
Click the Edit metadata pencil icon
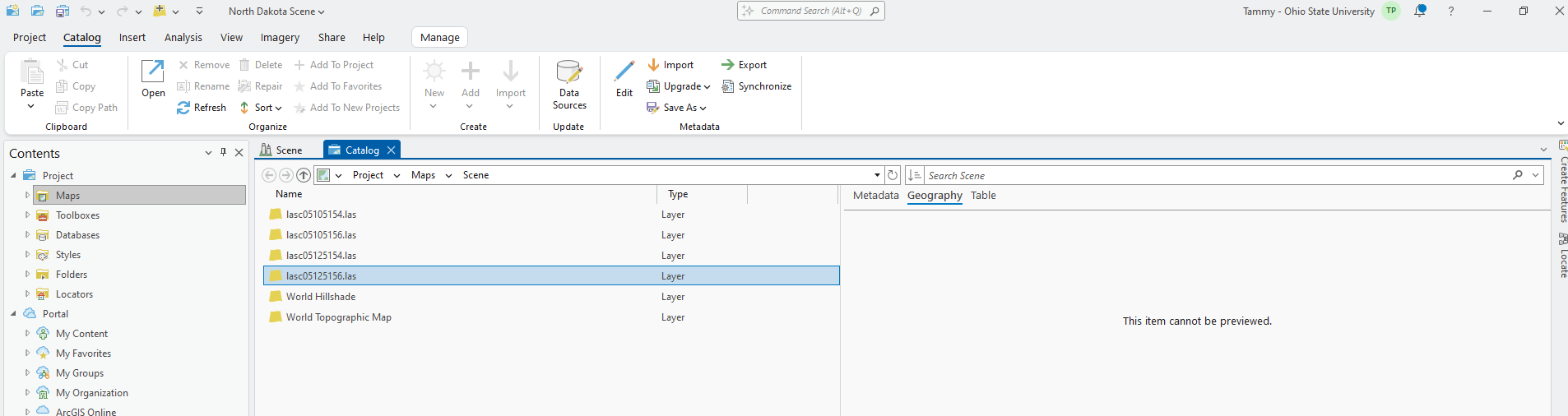[x=624, y=72]
